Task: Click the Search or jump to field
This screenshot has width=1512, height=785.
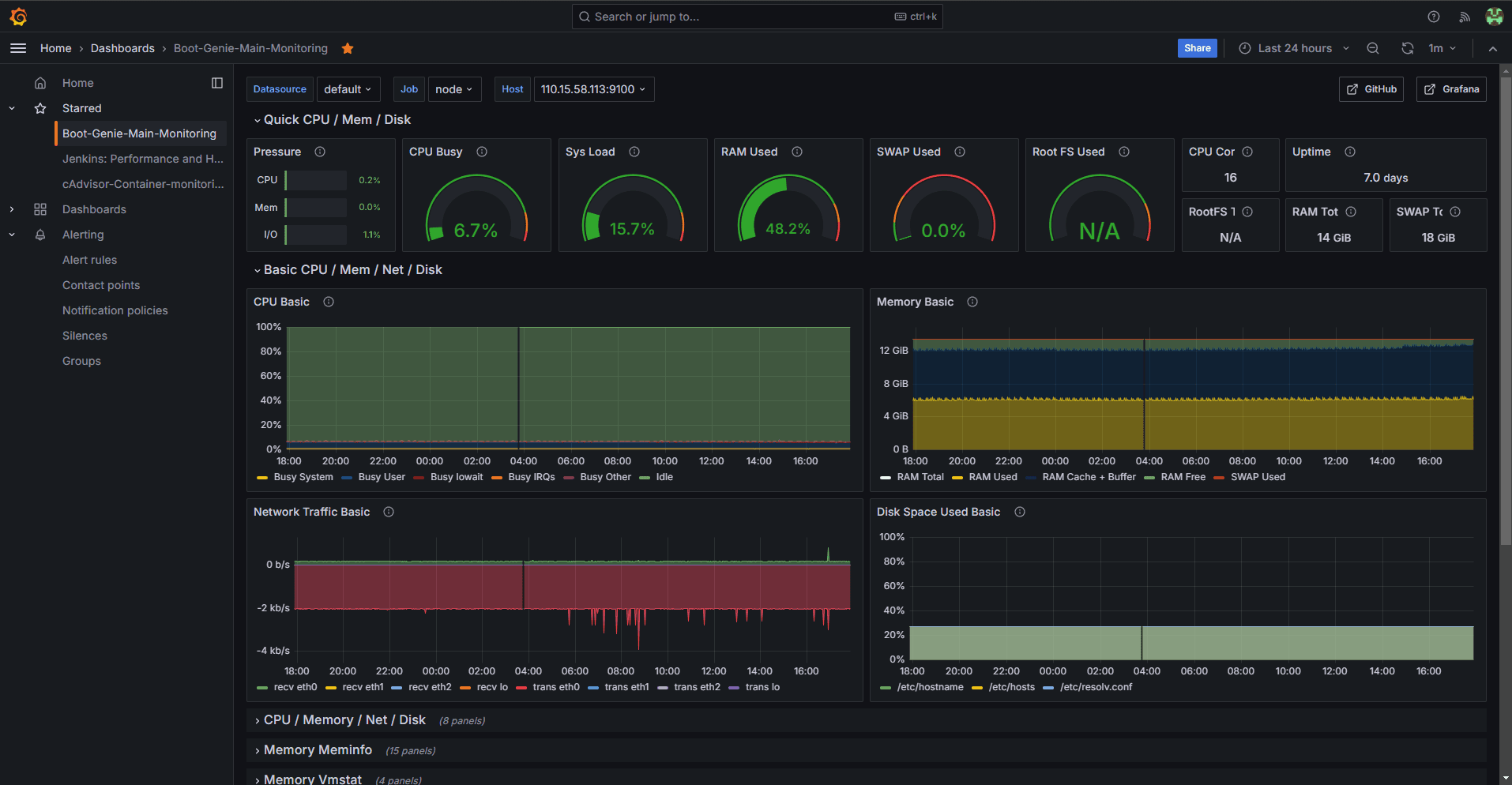Action: (757, 17)
